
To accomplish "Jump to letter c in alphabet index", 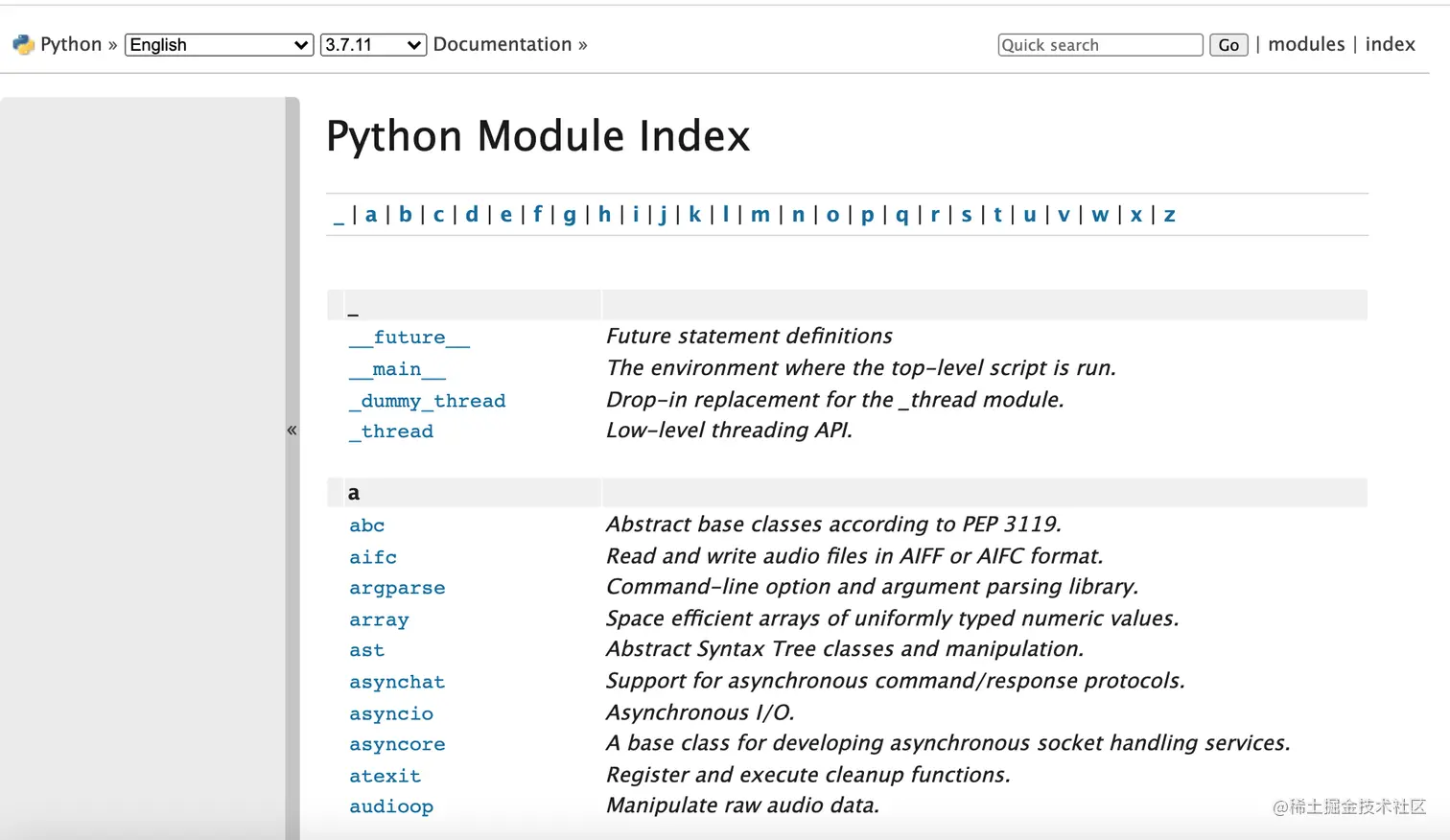I will pyautogui.click(x=438, y=215).
